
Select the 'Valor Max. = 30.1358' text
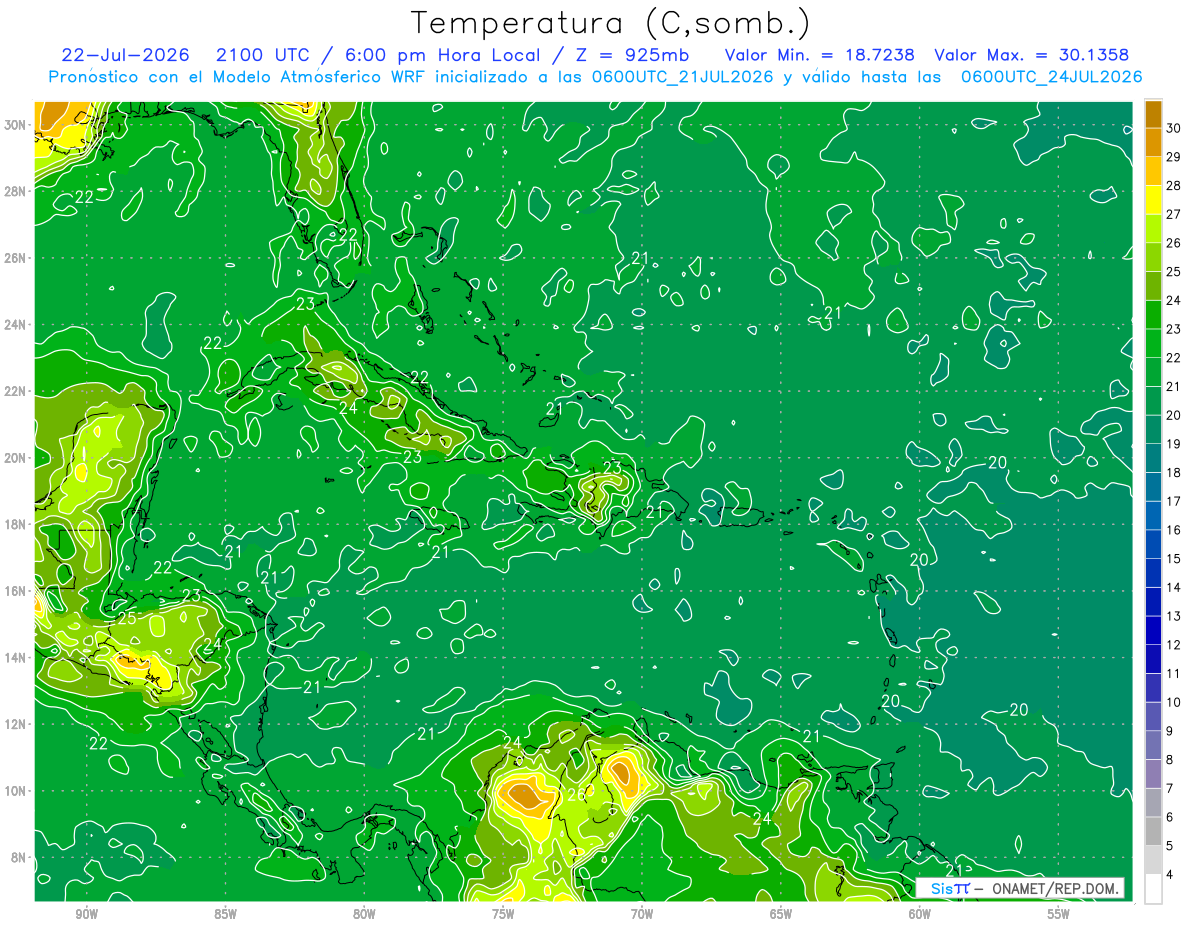1033,55
